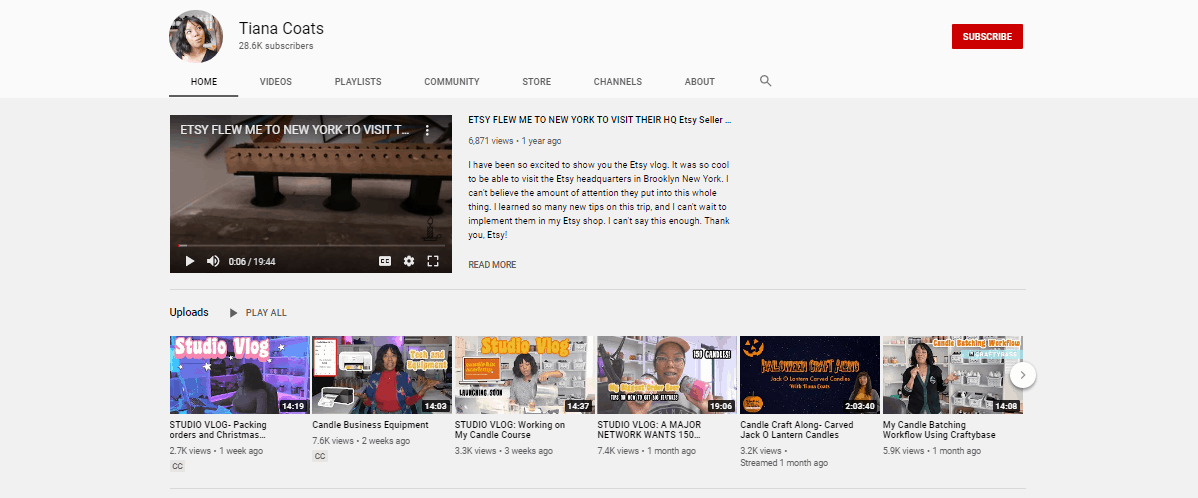Image resolution: width=1198 pixels, height=498 pixels.
Task: Visit the Store tab
Action: point(536,82)
